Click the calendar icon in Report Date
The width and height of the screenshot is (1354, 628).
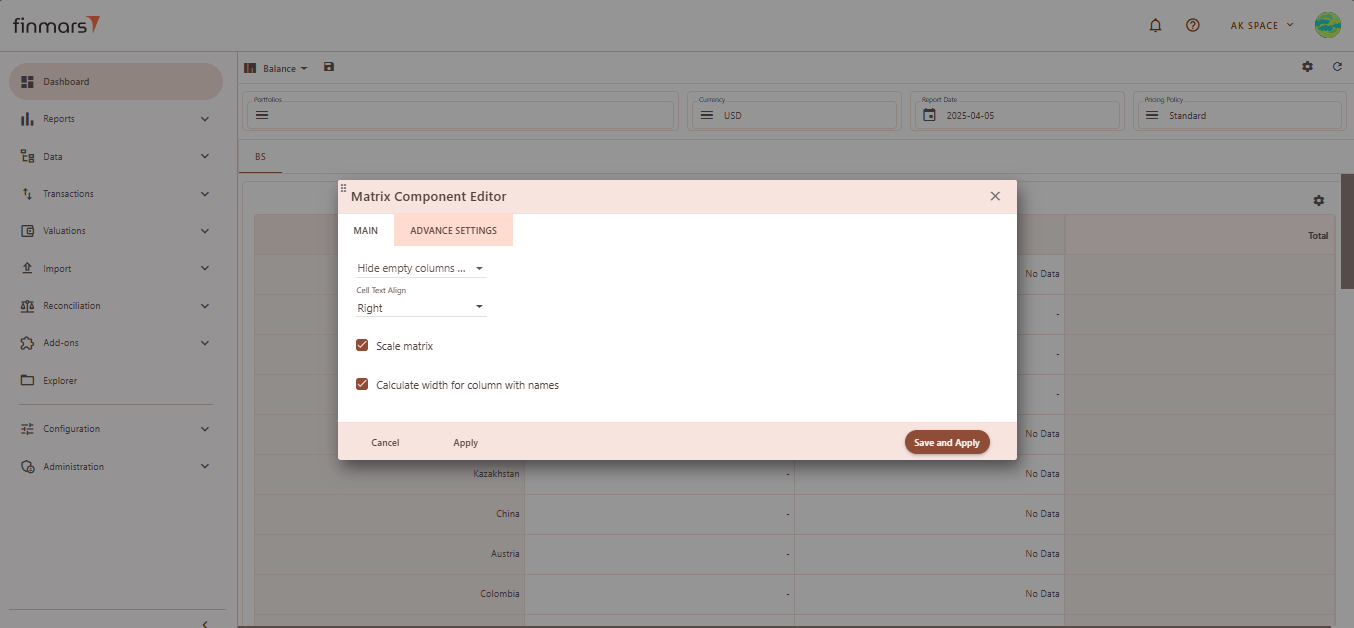[929, 115]
